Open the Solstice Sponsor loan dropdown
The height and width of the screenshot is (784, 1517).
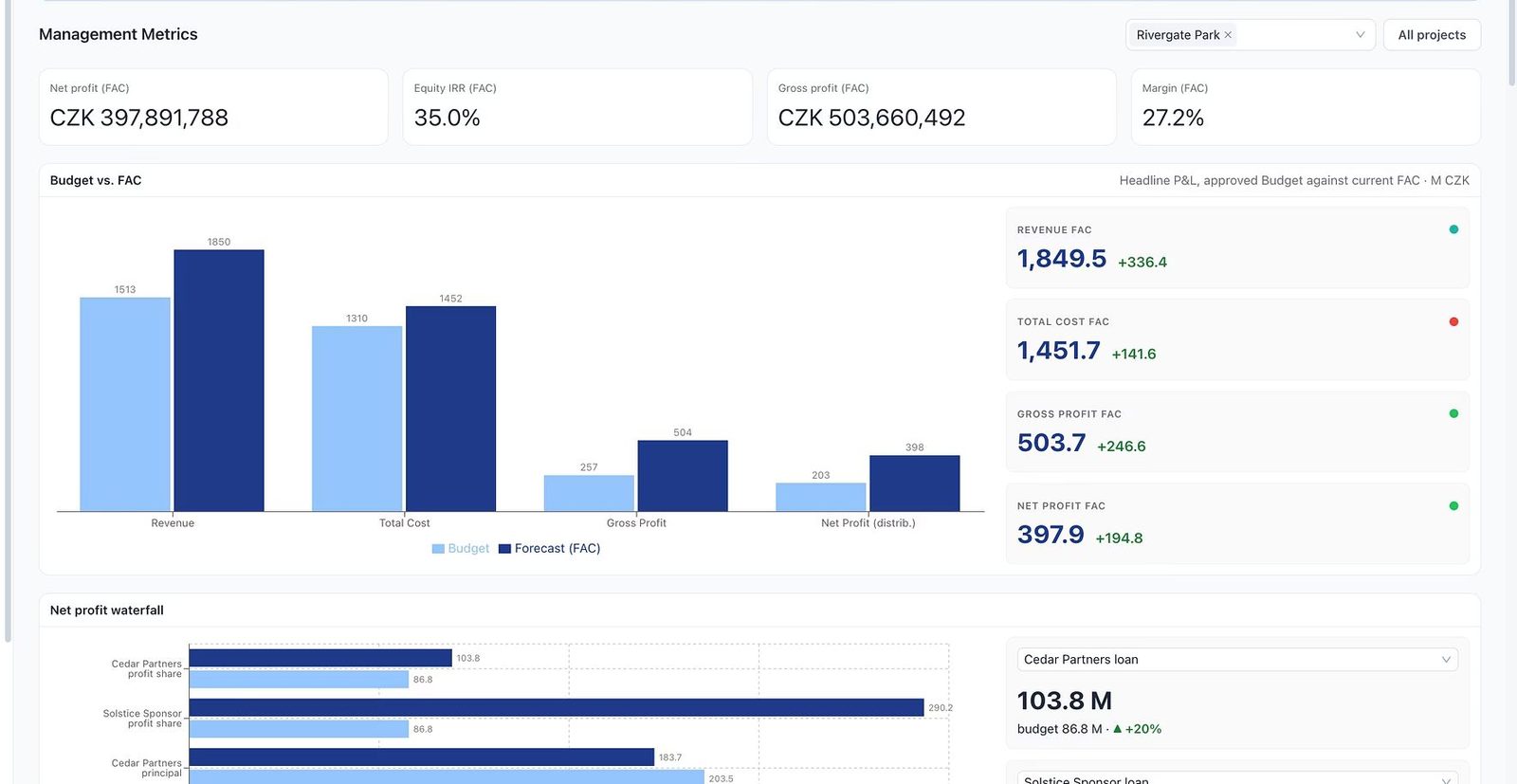click(x=1237, y=778)
